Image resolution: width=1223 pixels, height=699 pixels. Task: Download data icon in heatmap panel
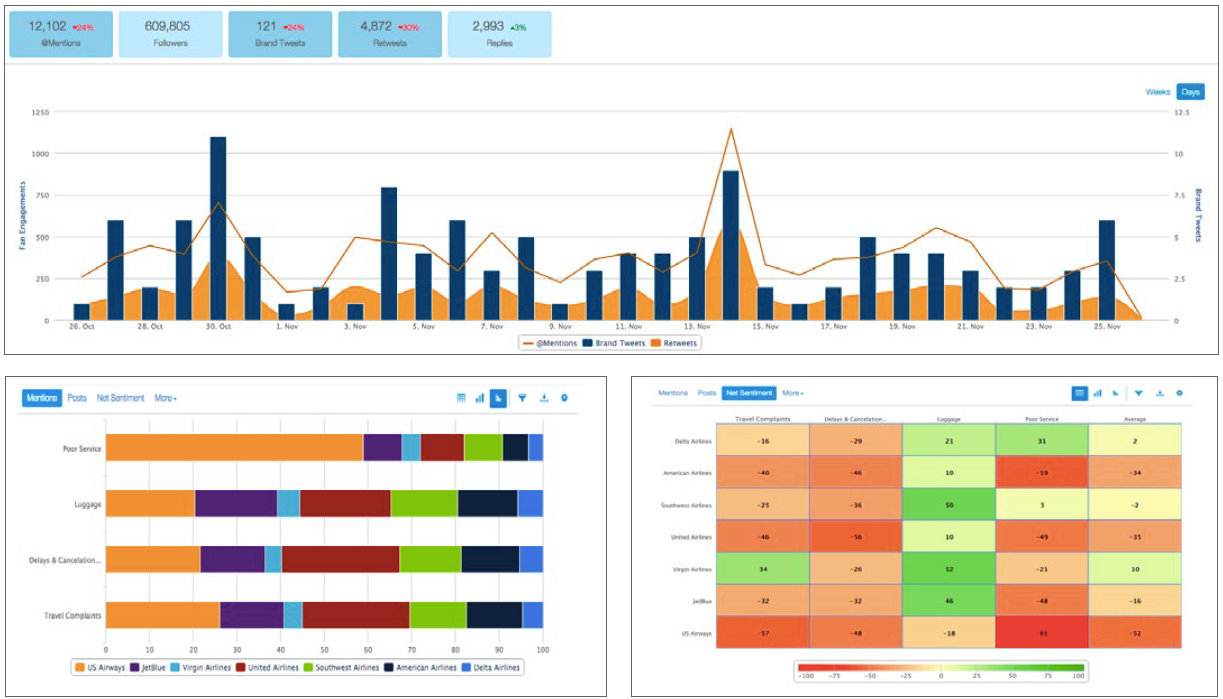point(1159,393)
